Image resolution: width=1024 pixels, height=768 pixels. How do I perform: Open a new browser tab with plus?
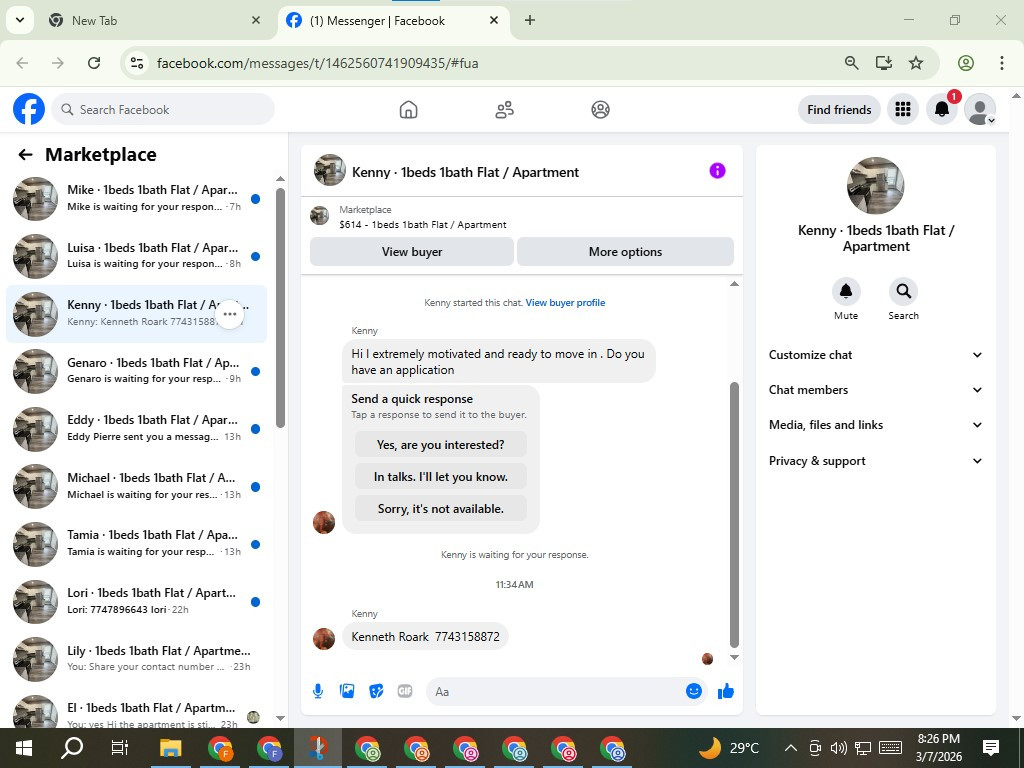(530, 20)
